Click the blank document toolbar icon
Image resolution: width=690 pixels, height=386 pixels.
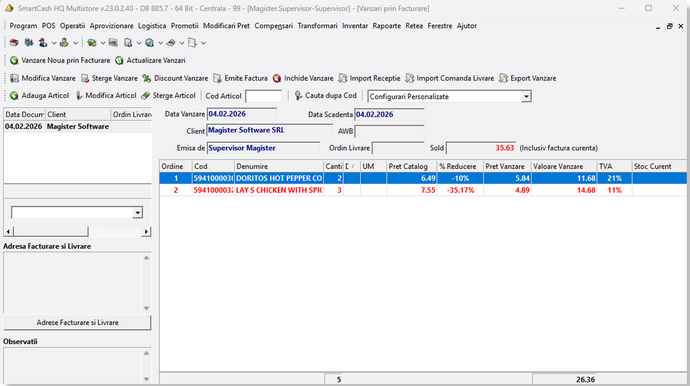pos(192,43)
